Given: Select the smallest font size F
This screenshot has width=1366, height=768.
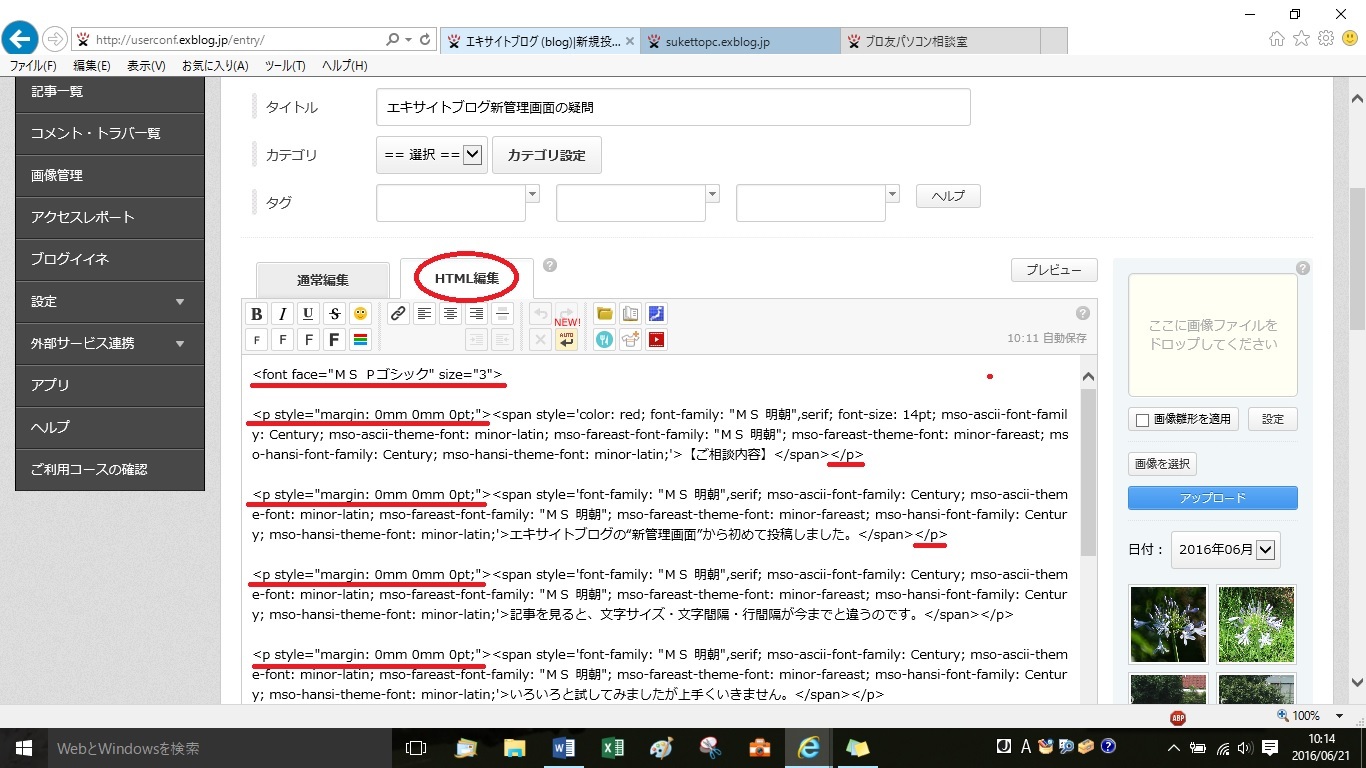Looking at the screenshot, I should tap(257, 340).
